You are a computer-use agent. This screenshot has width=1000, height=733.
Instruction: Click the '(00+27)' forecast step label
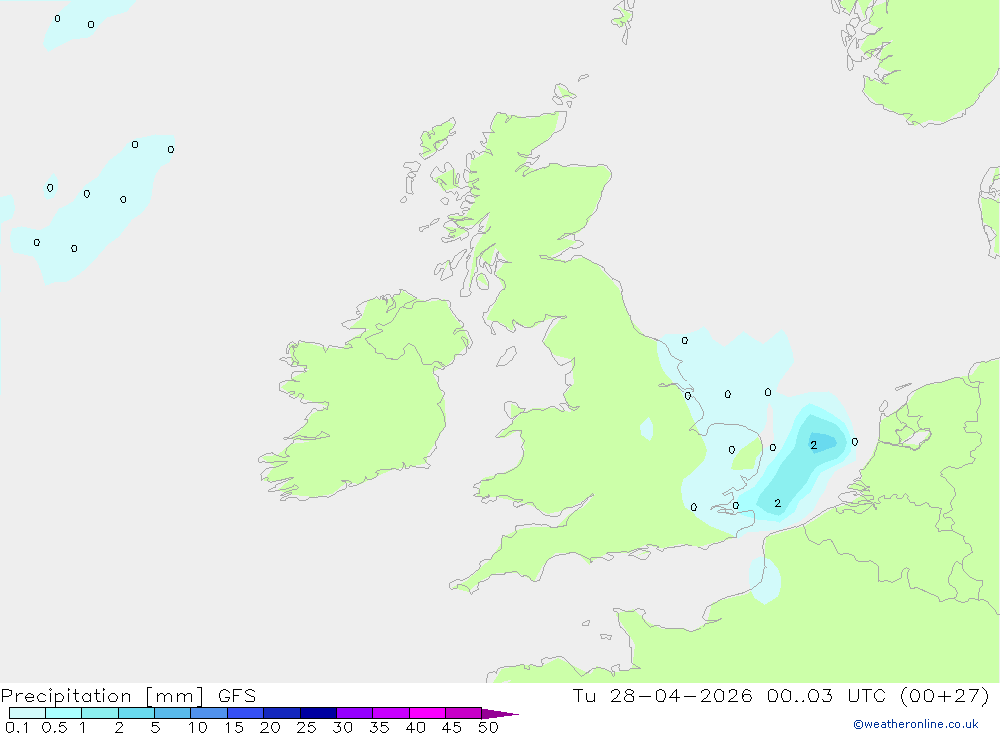(945, 695)
